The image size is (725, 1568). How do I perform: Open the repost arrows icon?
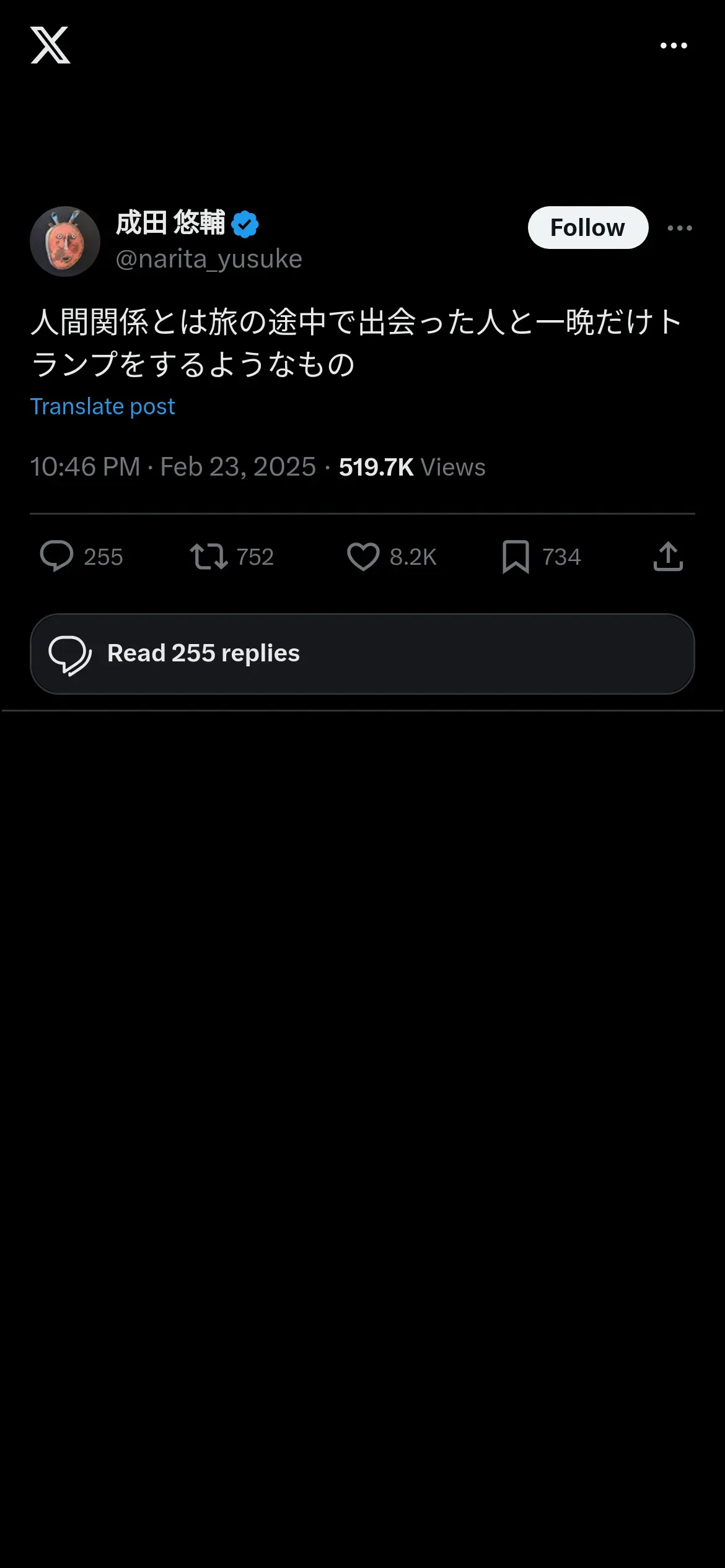(x=209, y=556)
